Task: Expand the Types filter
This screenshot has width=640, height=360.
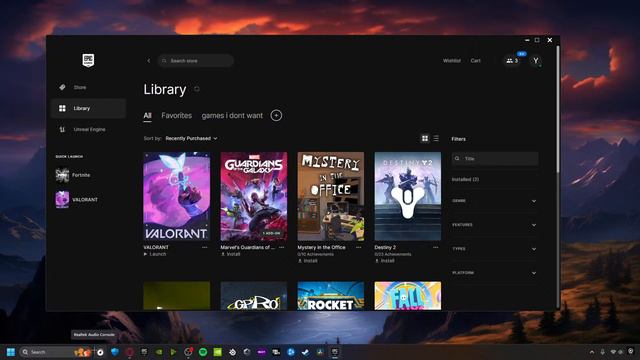Action: [494, 249]
